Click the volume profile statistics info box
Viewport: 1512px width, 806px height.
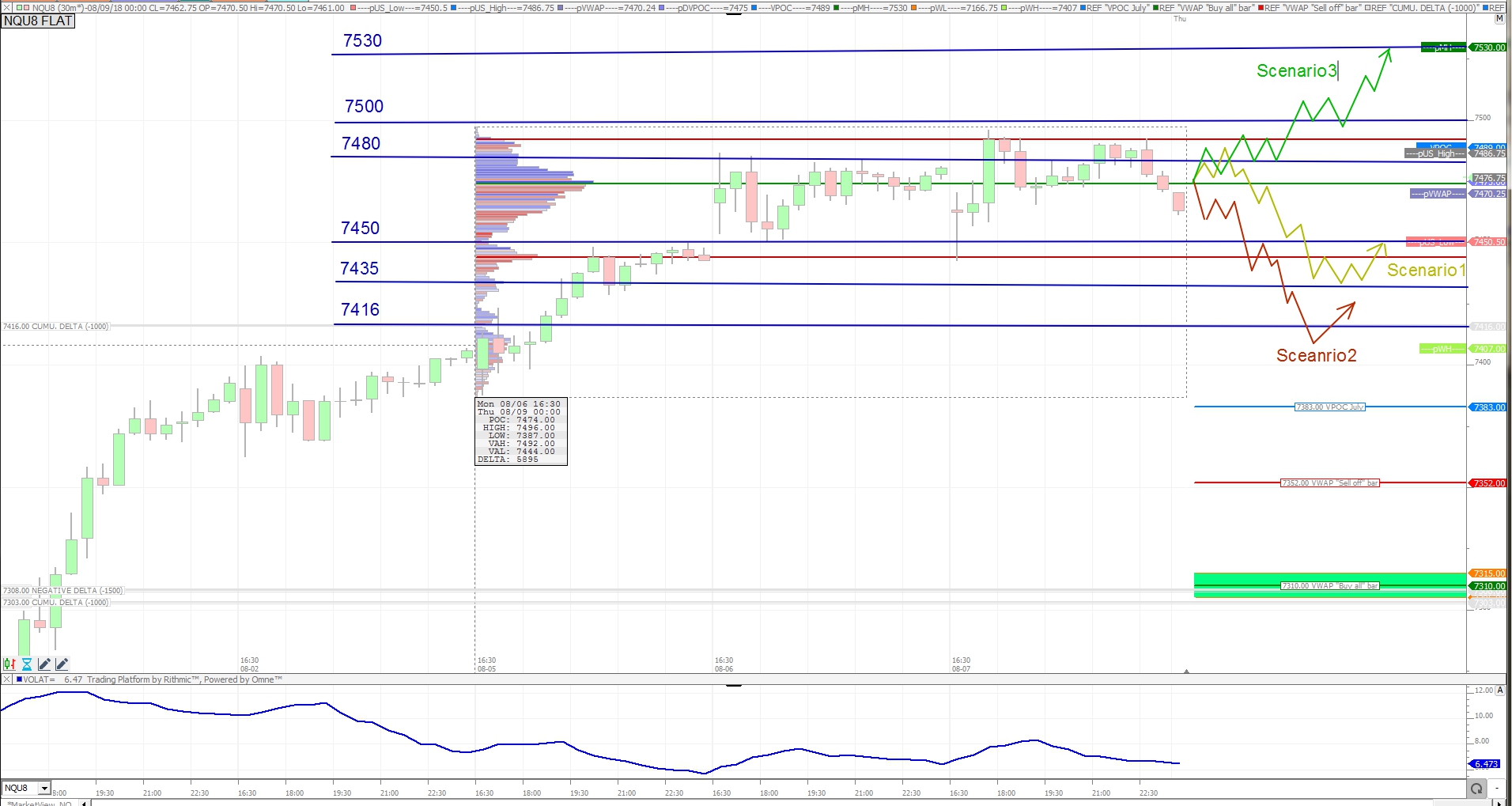[x=521, y=432]
